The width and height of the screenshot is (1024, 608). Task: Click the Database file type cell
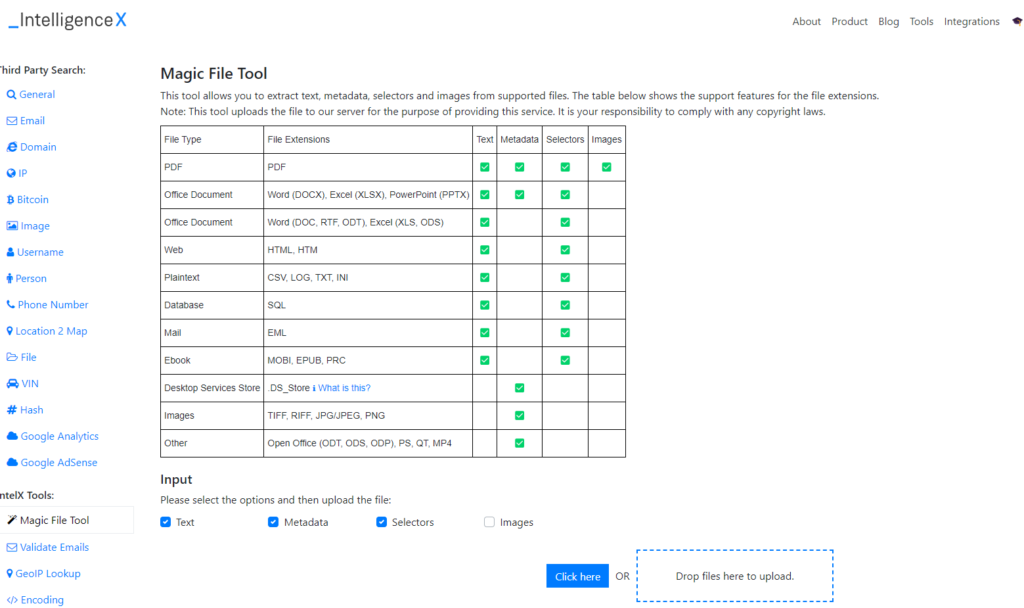tap(212, 305)
